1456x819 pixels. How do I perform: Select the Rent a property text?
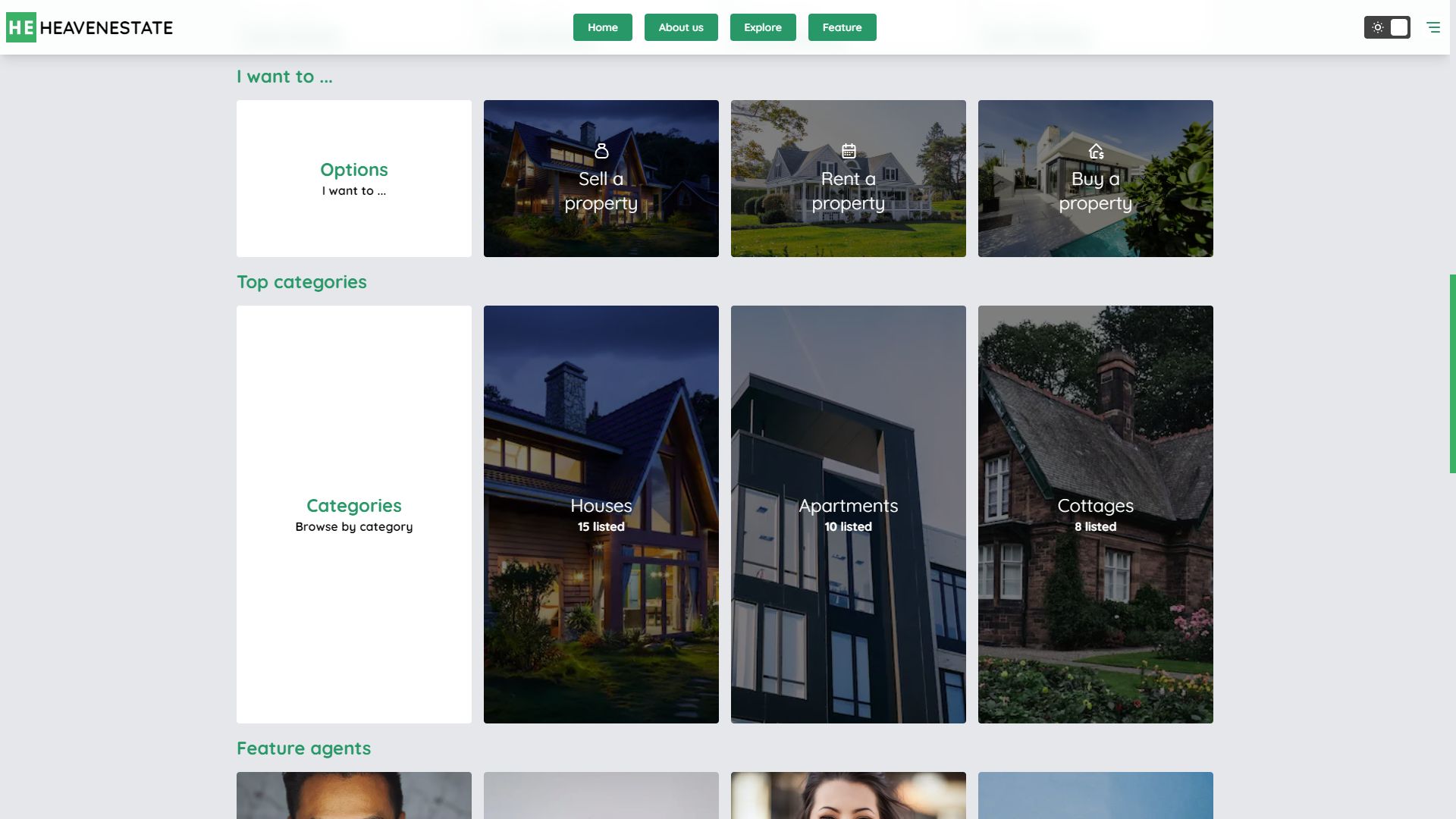(x=848, y=191)
